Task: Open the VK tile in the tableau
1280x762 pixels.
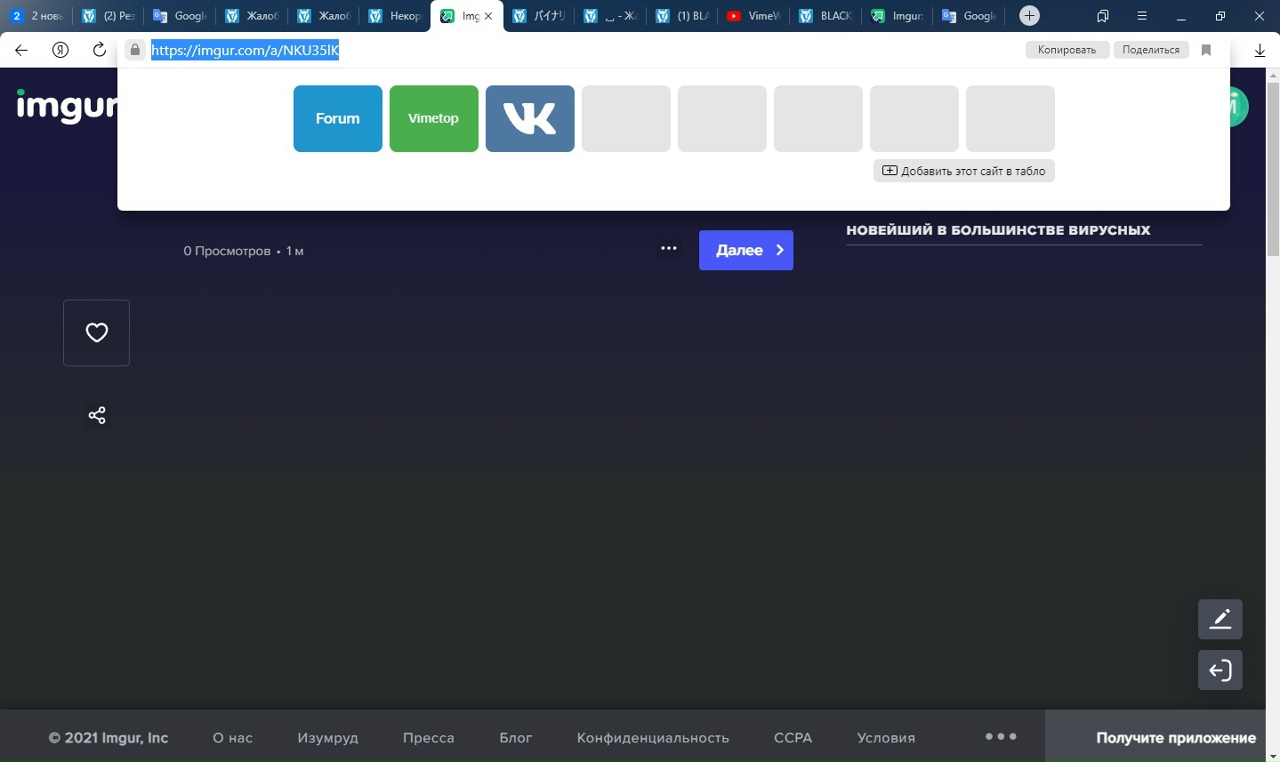Action: coord(530,118)
